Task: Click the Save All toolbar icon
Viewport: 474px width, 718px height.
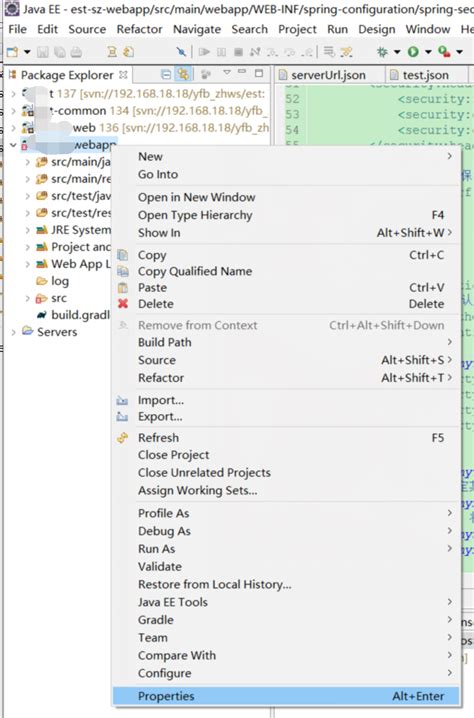Action: pyautogui.click(x=60, y=52)
